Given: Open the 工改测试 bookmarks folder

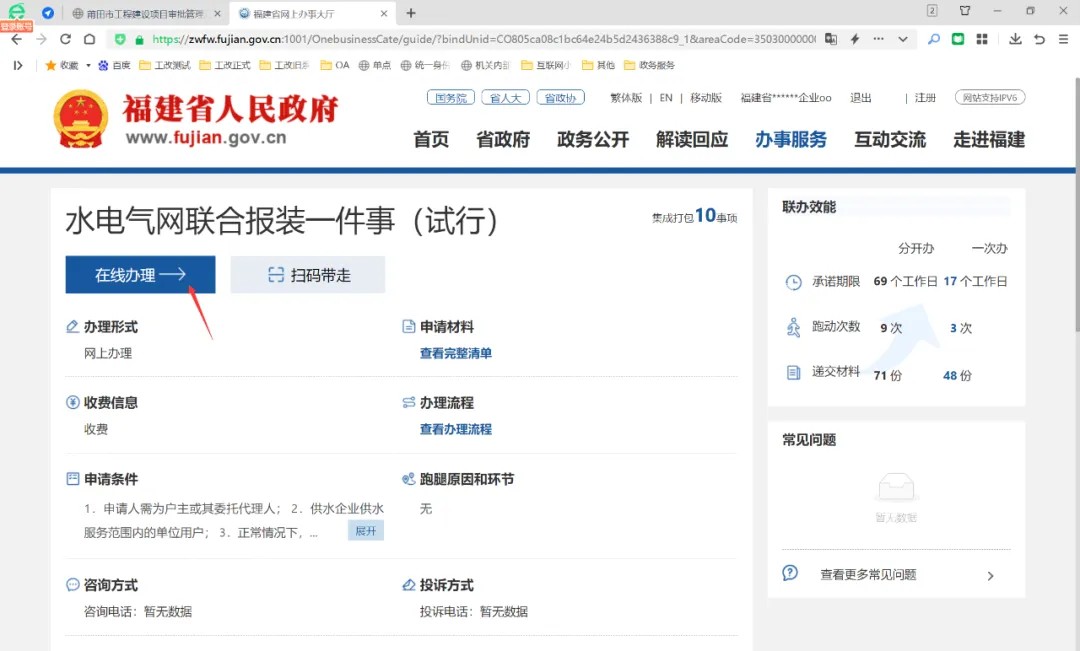Looking at the screenshot, I should [165, 65].
